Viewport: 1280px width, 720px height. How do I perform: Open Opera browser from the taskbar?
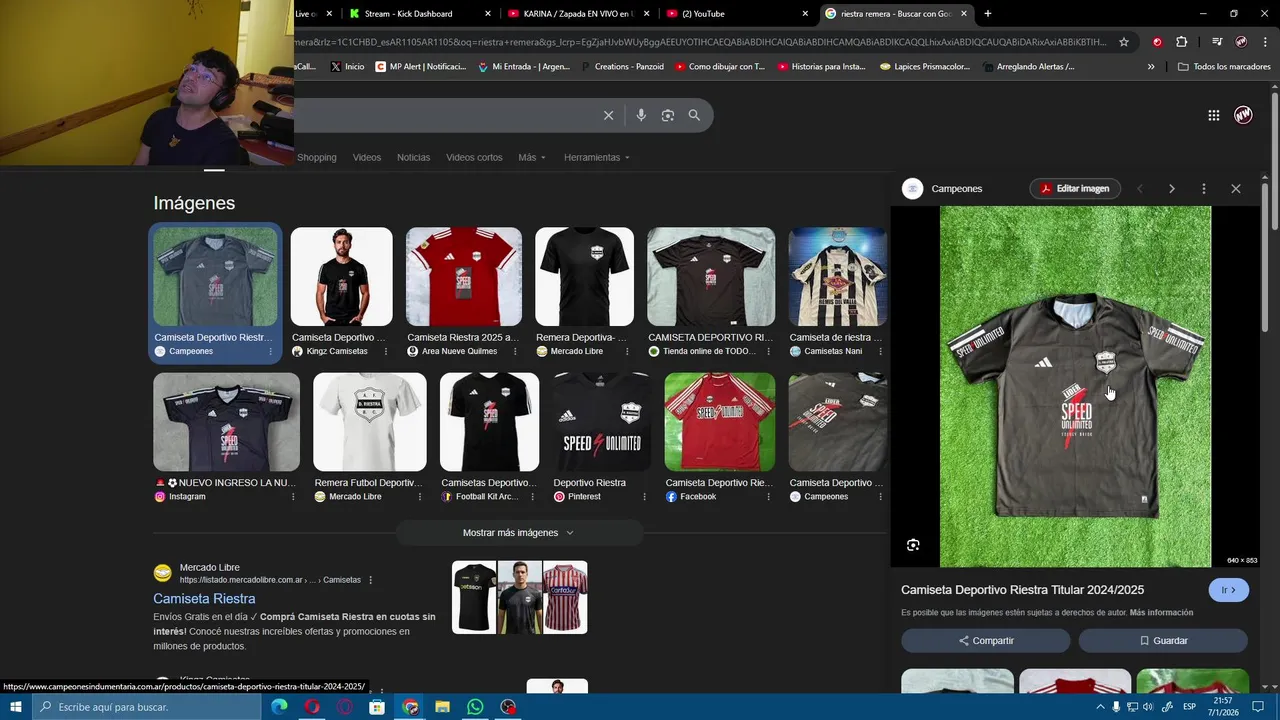(x=312, y=707)
